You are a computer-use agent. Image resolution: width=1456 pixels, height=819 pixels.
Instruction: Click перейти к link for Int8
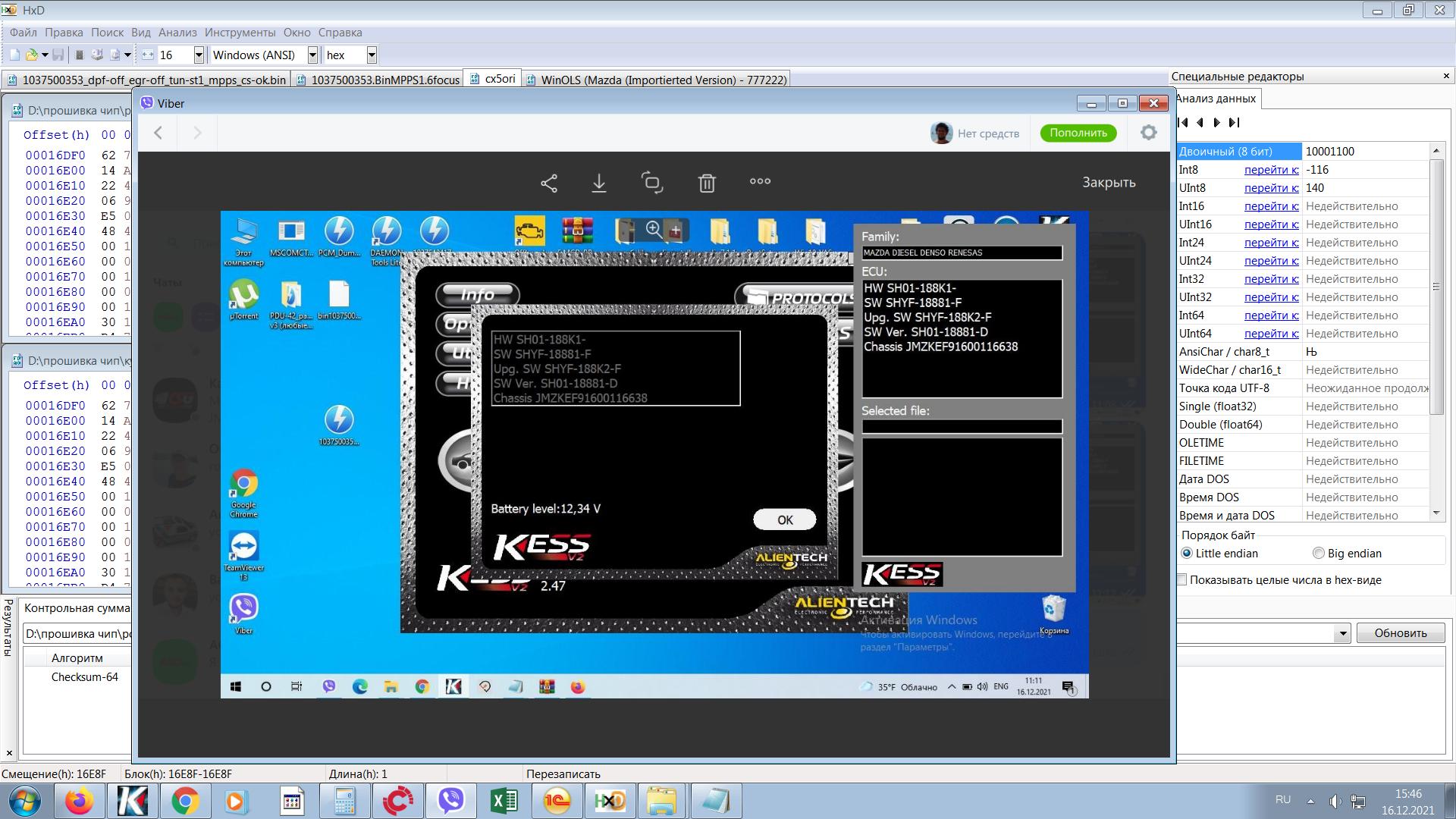pos(1271,170)
